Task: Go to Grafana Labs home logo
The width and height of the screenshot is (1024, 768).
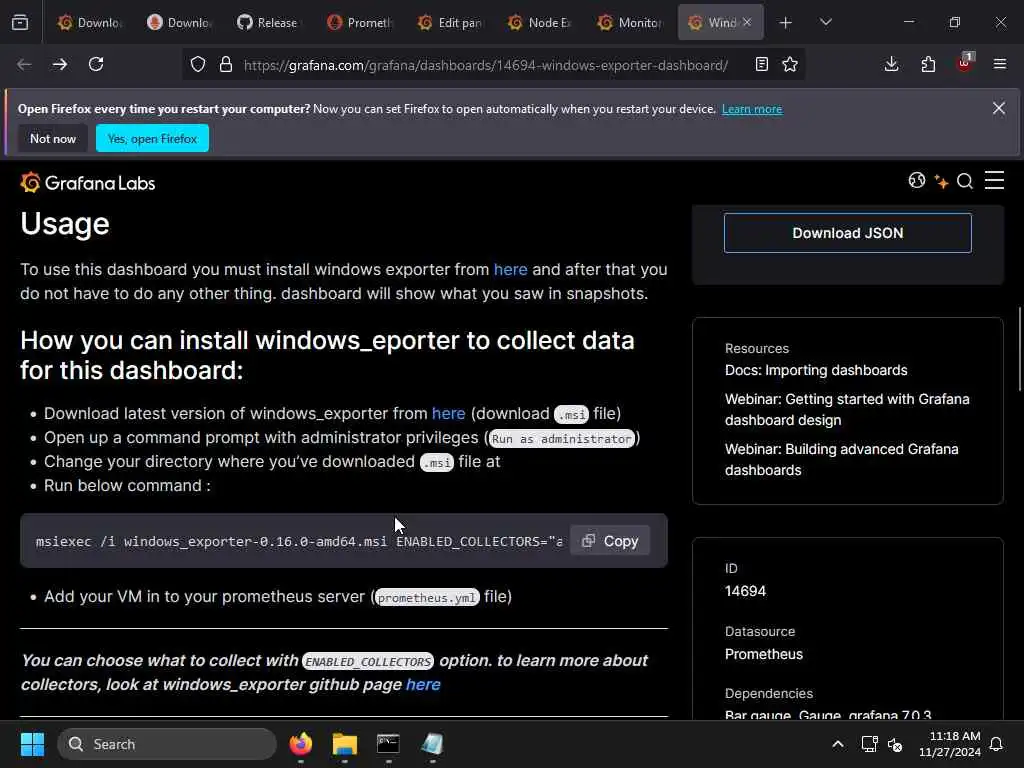Action: 88,183
